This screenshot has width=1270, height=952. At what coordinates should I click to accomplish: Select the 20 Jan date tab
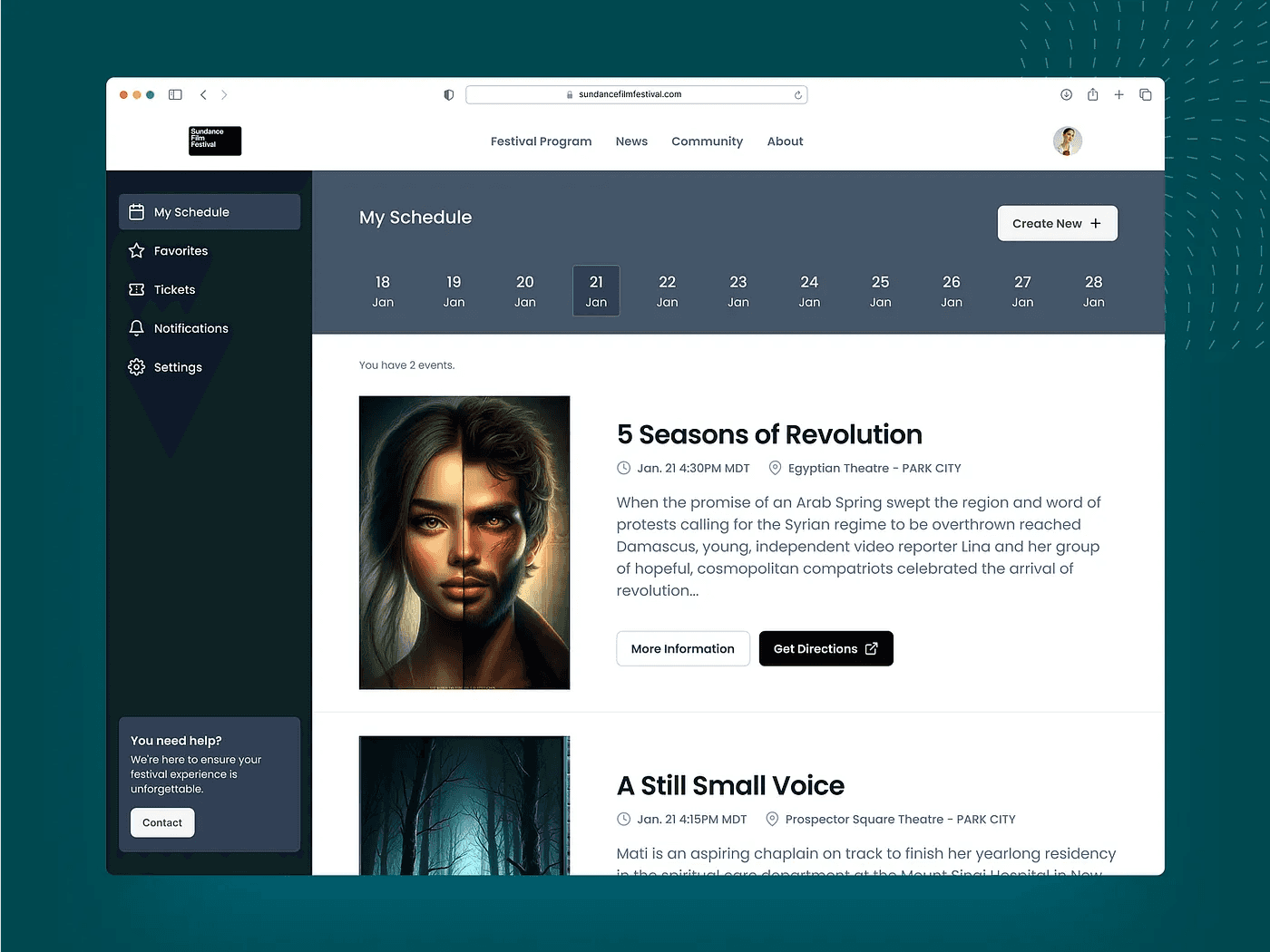(525, 291)
